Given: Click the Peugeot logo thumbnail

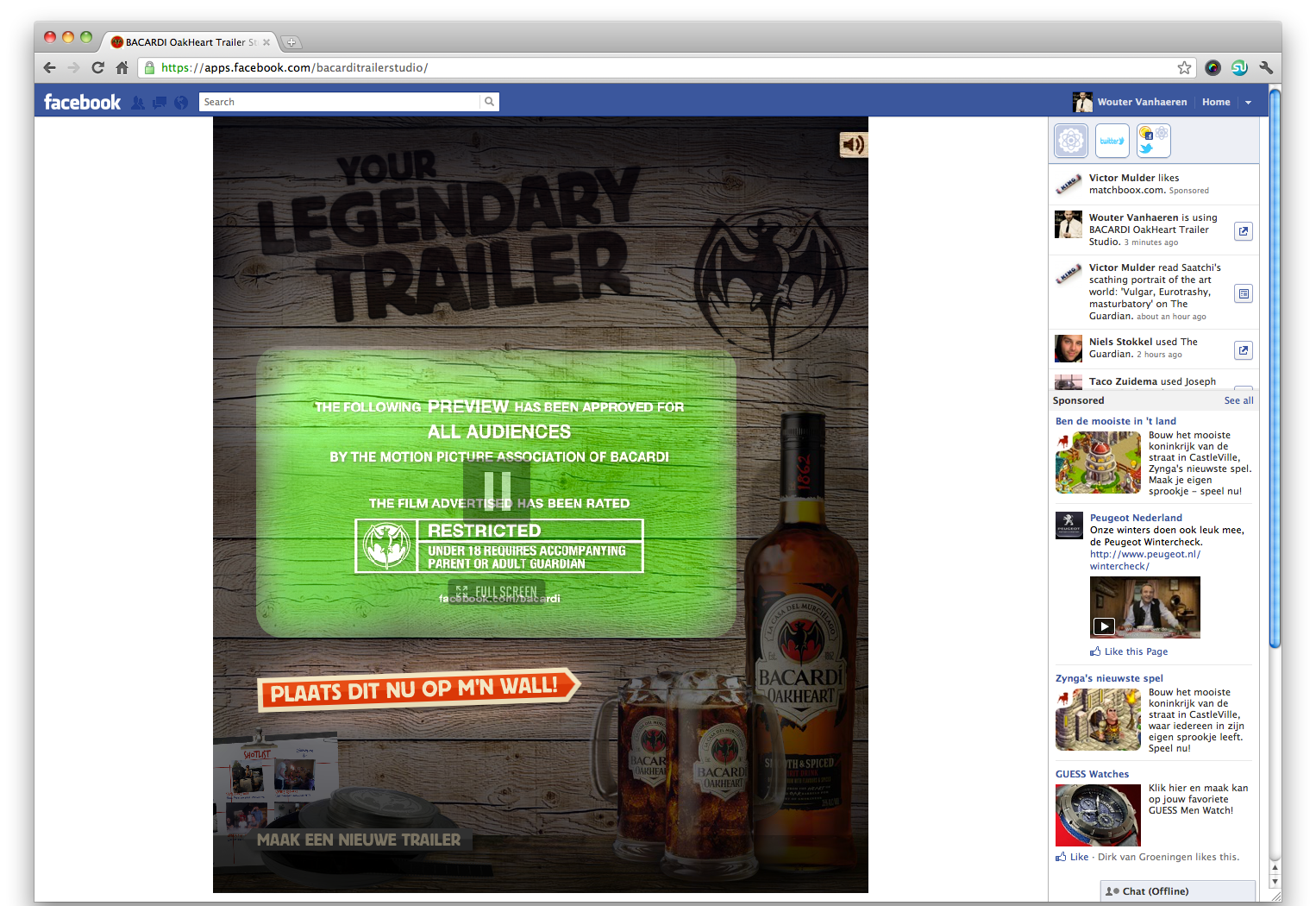Looking at the screenshot, I should click(1069, 525).
